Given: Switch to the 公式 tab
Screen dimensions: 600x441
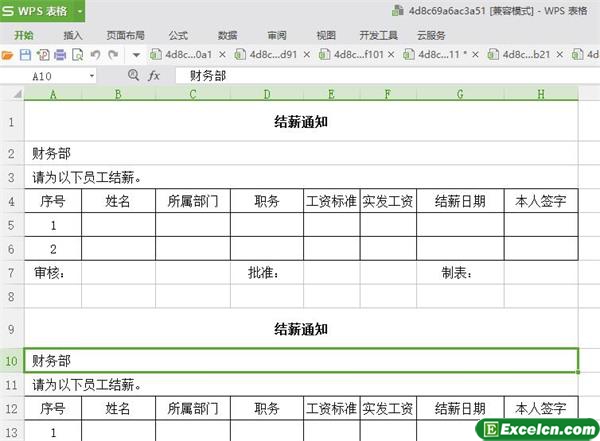Looking at the screenshot, I should (178, 36).
